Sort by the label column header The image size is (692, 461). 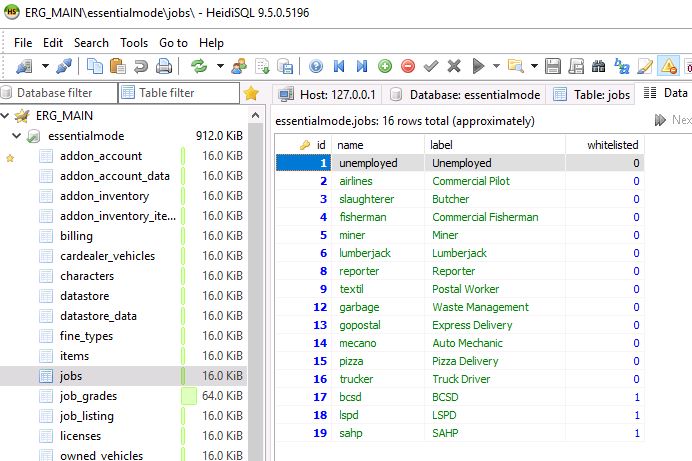click(495, 145)
